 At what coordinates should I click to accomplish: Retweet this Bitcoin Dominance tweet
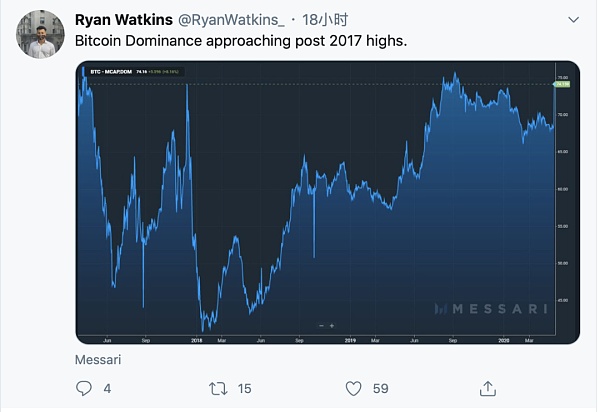217,388
